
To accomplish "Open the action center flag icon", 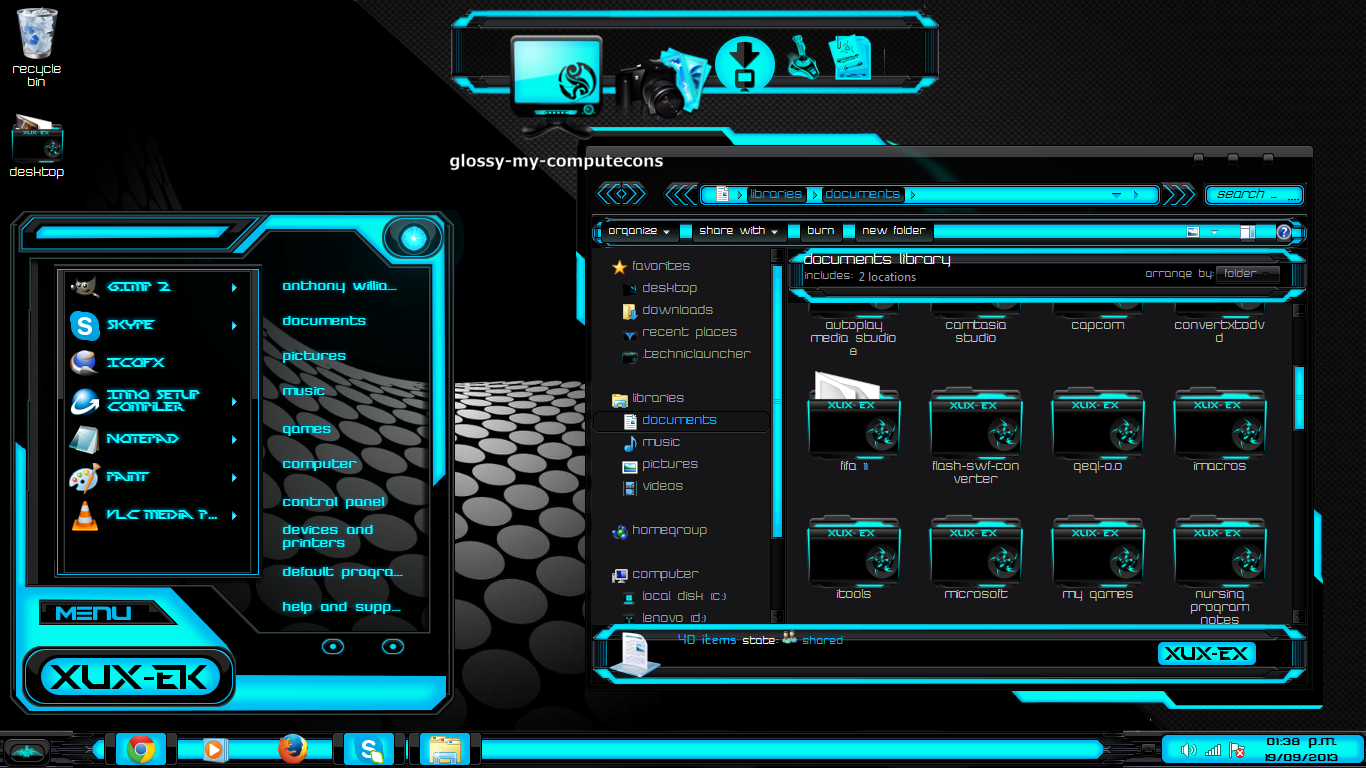I will 1237,750.
